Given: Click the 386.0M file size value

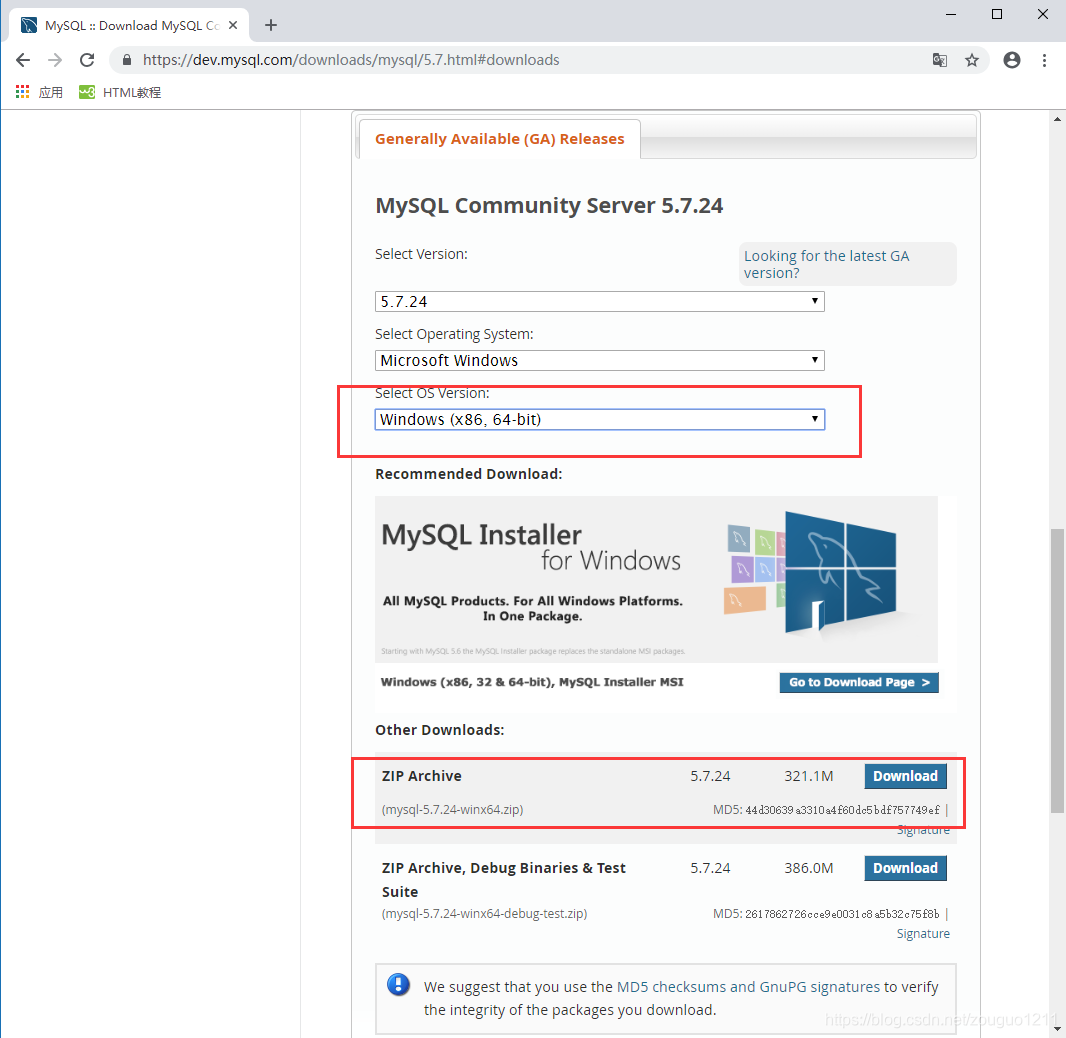Looking at the screenshot, I should pyautogui.click(x=808, y=869).
